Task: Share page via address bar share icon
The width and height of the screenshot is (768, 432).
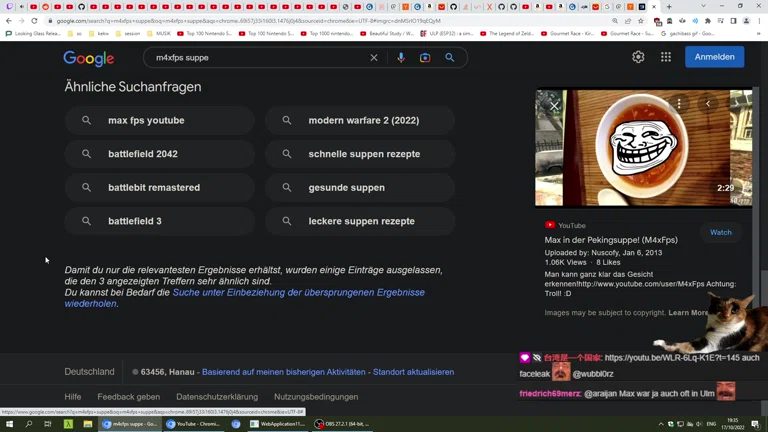Action: pos(628,21)
